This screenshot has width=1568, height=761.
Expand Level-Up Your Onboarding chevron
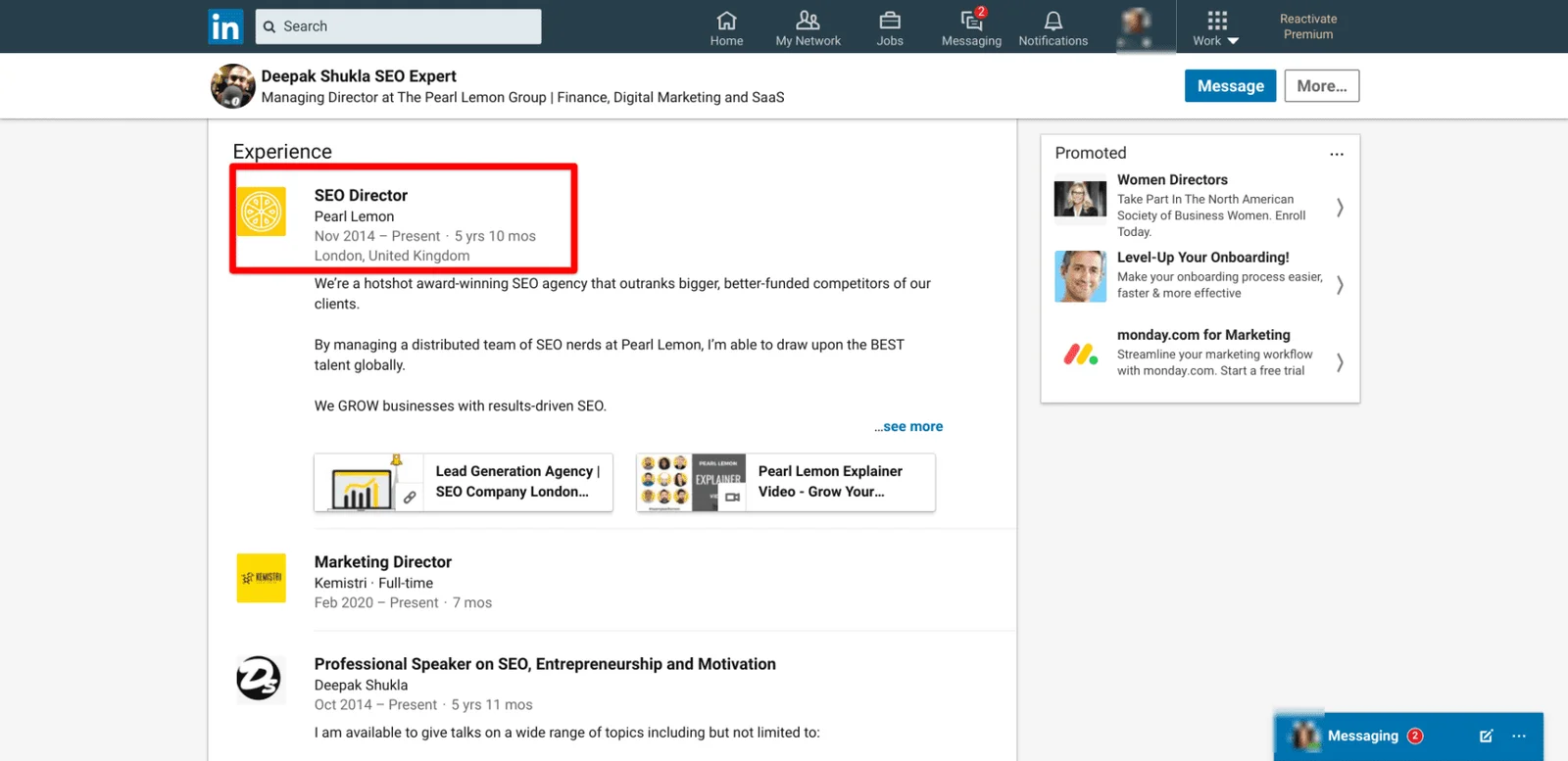pyautogui.click(x=1340, y=285)
